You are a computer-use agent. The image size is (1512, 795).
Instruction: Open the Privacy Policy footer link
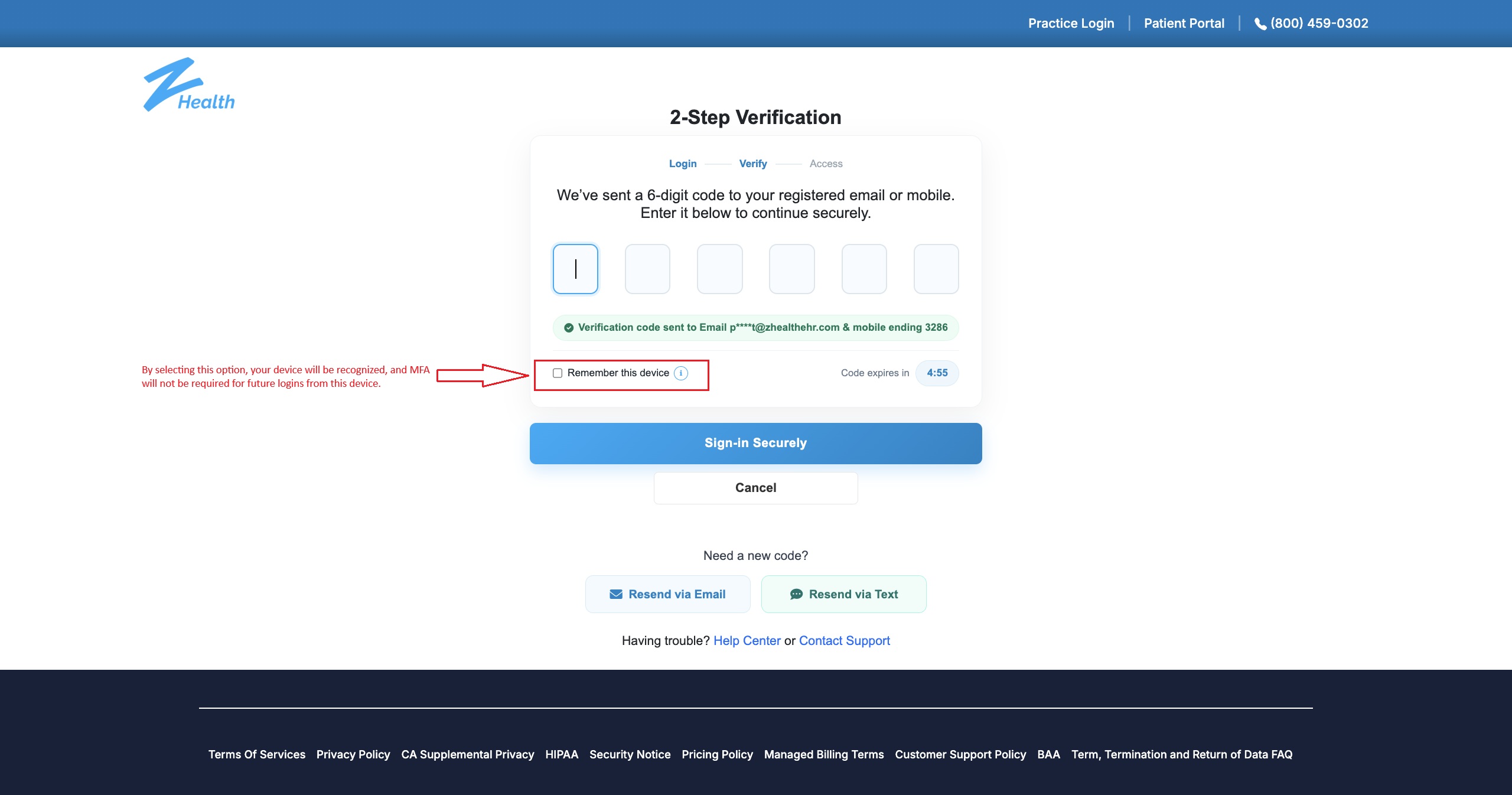(353, 754)
